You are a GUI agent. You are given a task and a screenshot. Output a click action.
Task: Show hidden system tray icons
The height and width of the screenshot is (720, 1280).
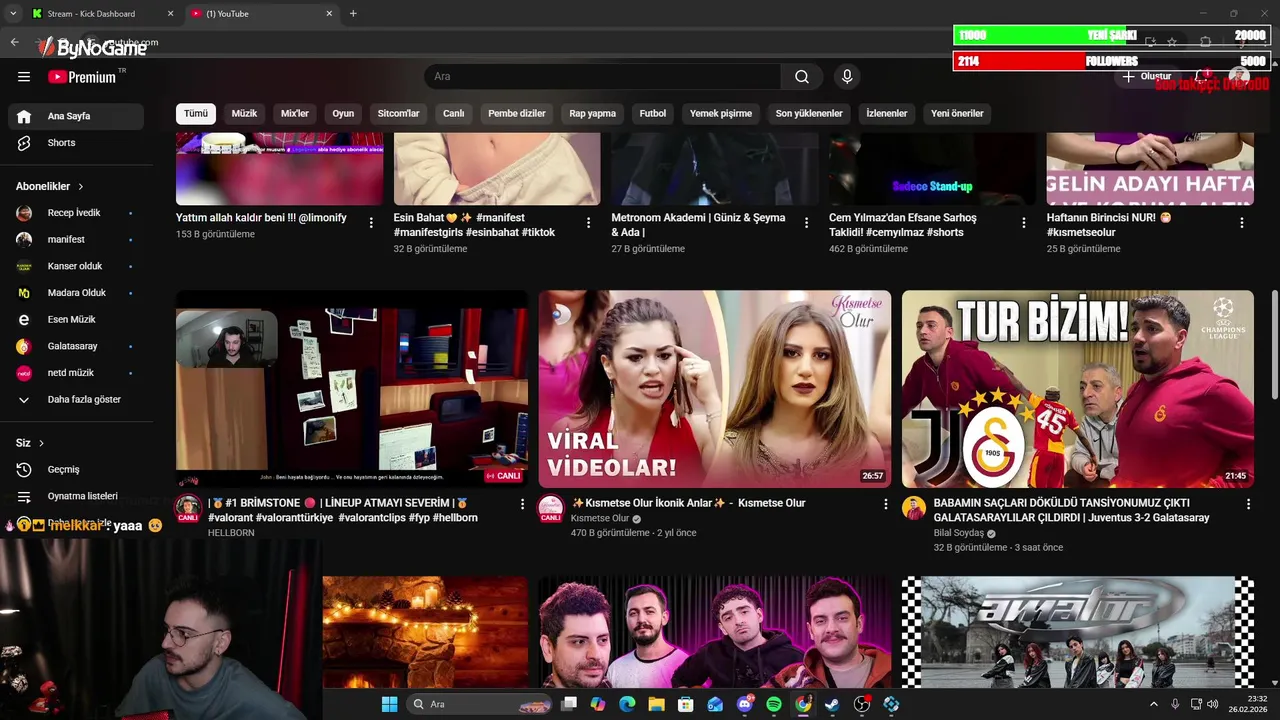(1153, 704)
